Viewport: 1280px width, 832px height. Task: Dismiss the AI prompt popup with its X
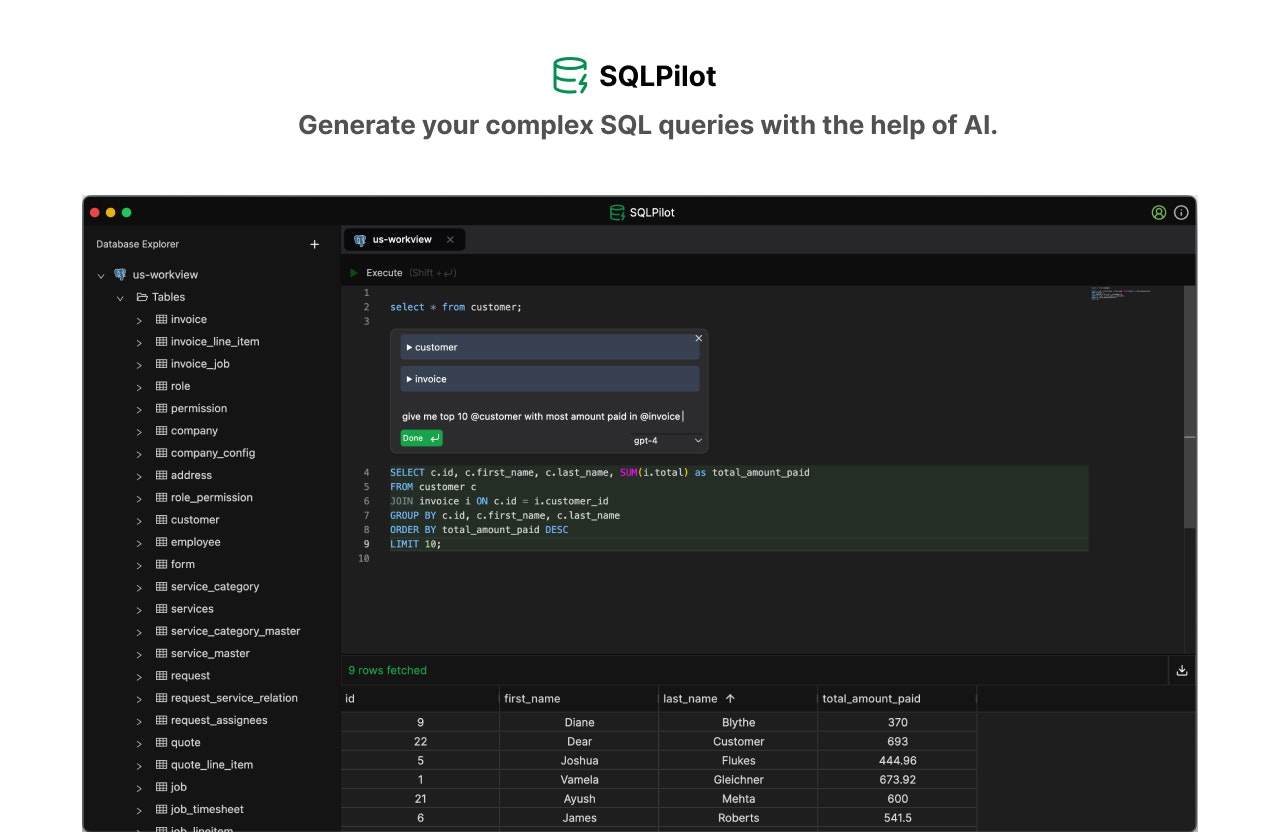click(x=699, y=338)
